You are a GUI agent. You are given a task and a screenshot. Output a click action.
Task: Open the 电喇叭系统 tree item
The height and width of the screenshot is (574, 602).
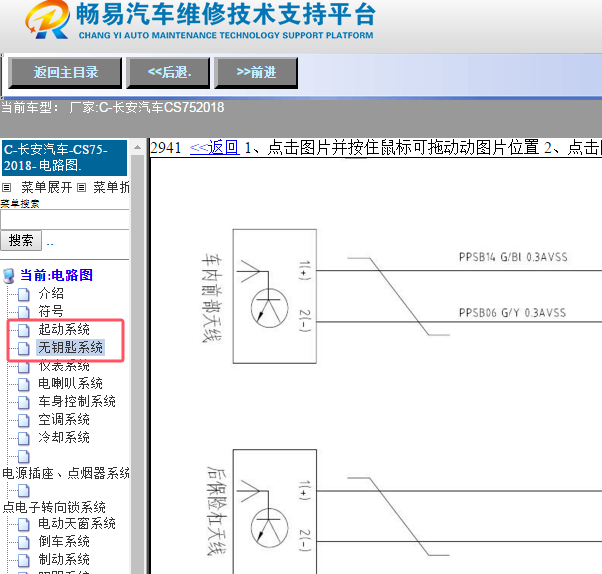point(70,383)
